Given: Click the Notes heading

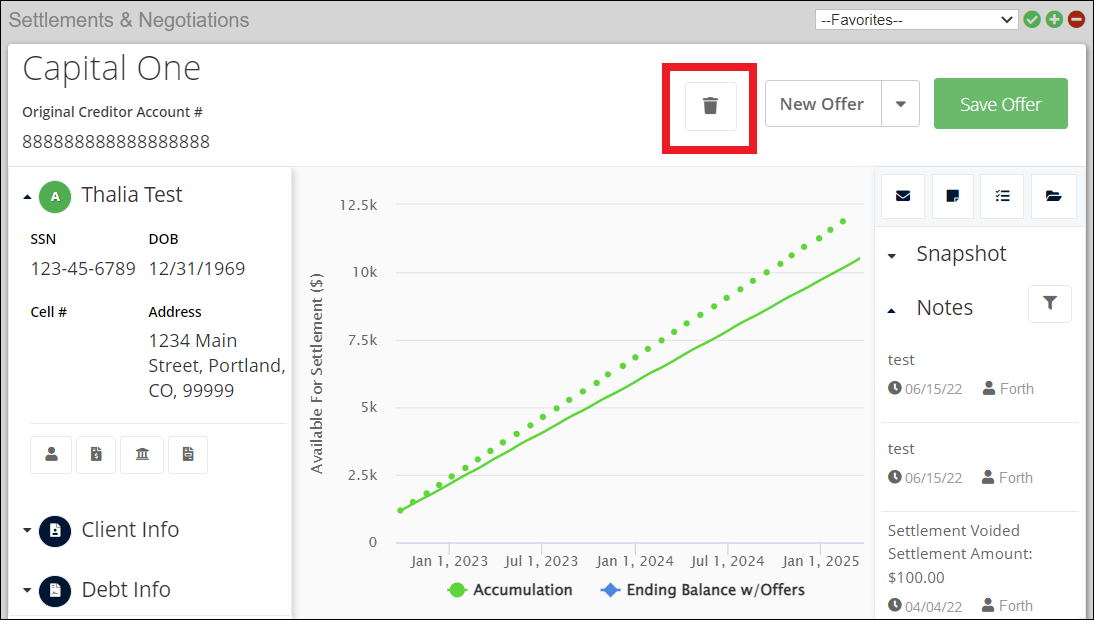Looking at the screenshot, I should pos(945,308).
